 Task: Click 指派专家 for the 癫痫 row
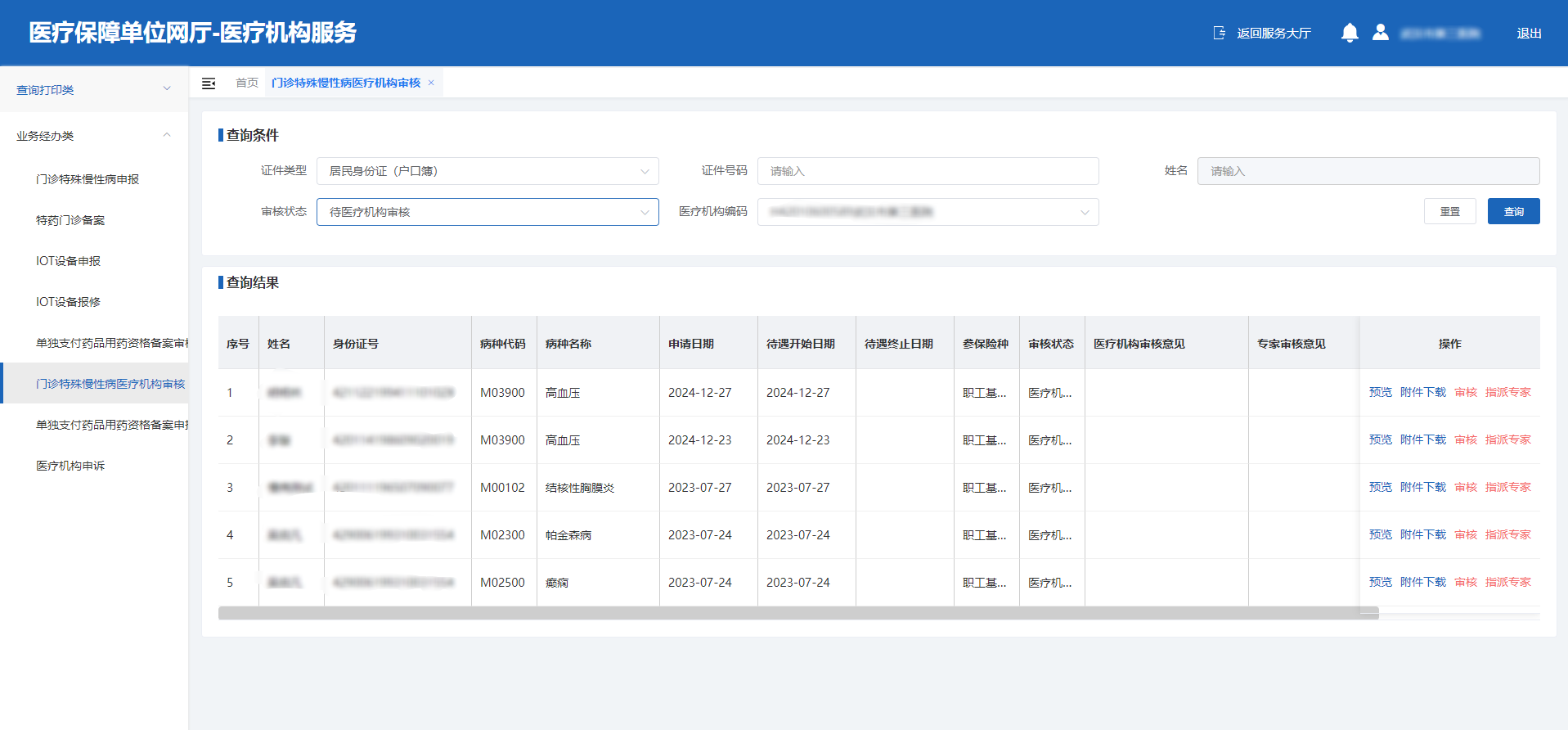1508,582
